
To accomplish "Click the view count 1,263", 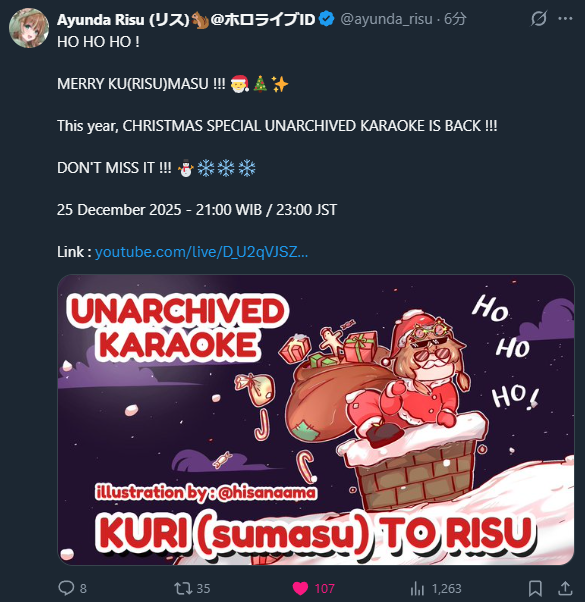I will [446, 589].
